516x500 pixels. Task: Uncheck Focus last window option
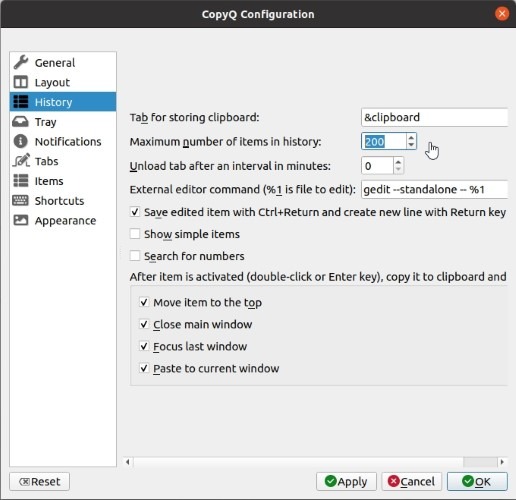point(144,346)
